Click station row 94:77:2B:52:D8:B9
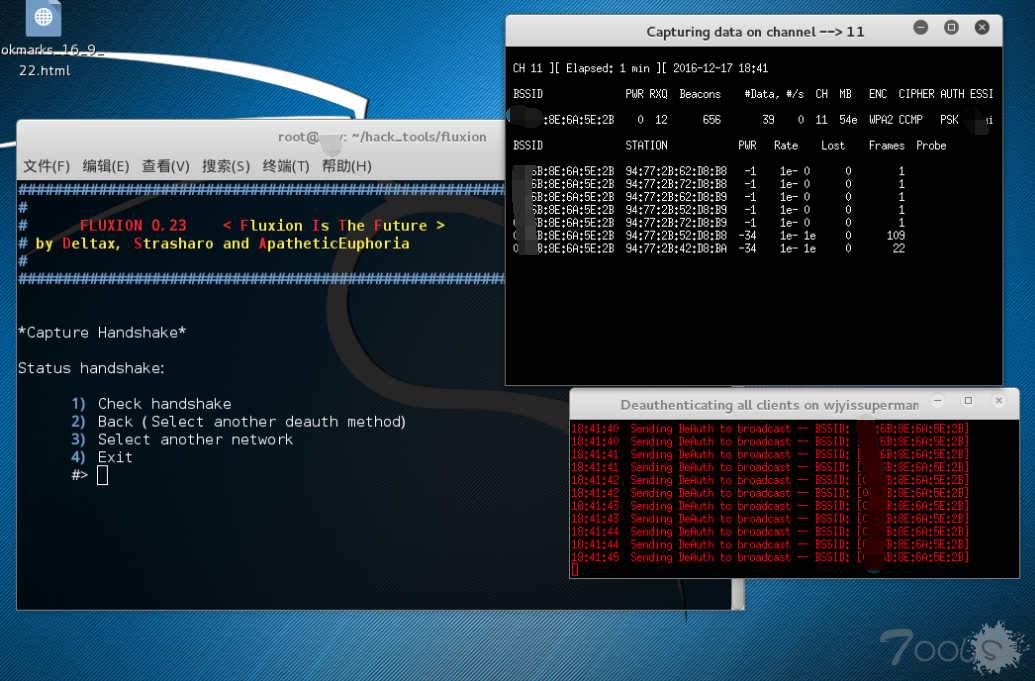1035x681 pixels. (708, 210)
